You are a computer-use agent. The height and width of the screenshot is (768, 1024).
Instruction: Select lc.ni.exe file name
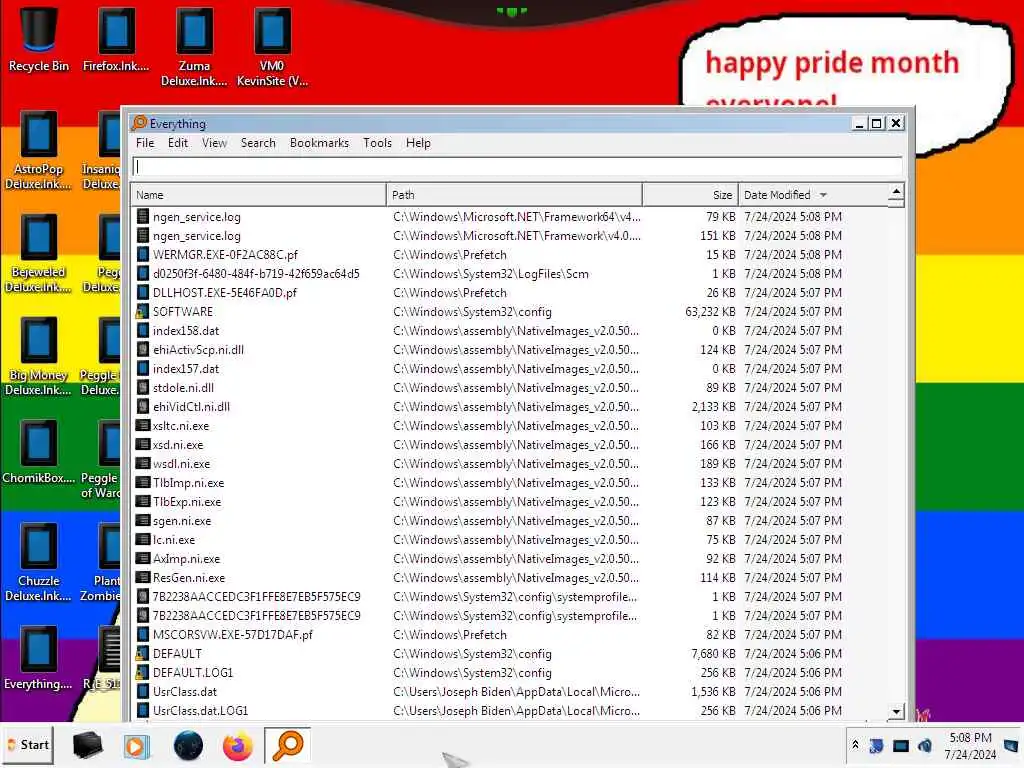[x=174, y=539]
